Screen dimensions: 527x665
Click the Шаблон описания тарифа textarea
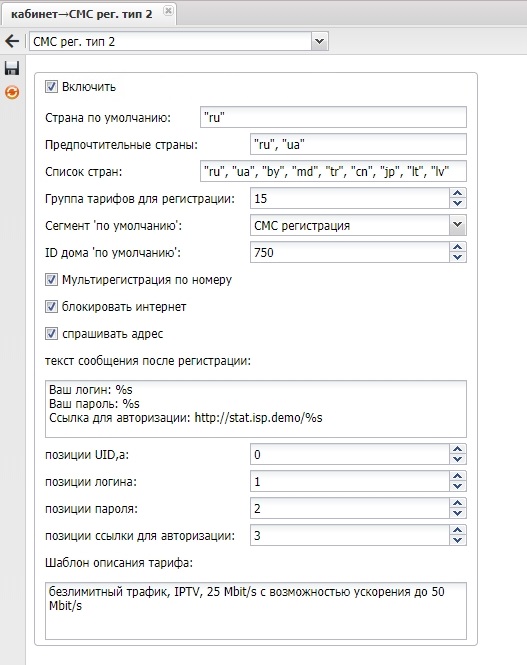(256, 611)
